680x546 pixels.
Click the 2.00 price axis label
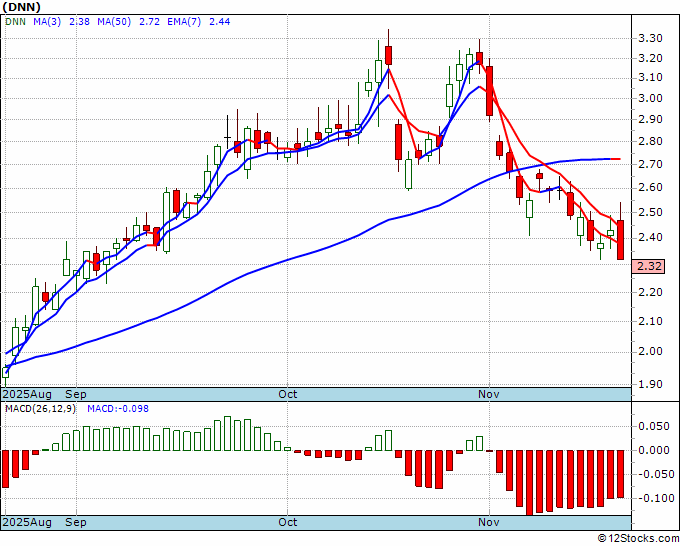[x=651, y=351]
